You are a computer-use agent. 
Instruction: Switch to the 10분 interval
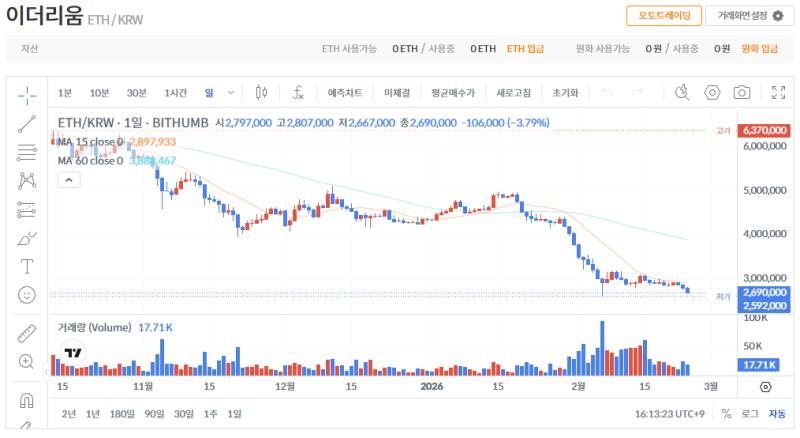[x=99, y=93]
